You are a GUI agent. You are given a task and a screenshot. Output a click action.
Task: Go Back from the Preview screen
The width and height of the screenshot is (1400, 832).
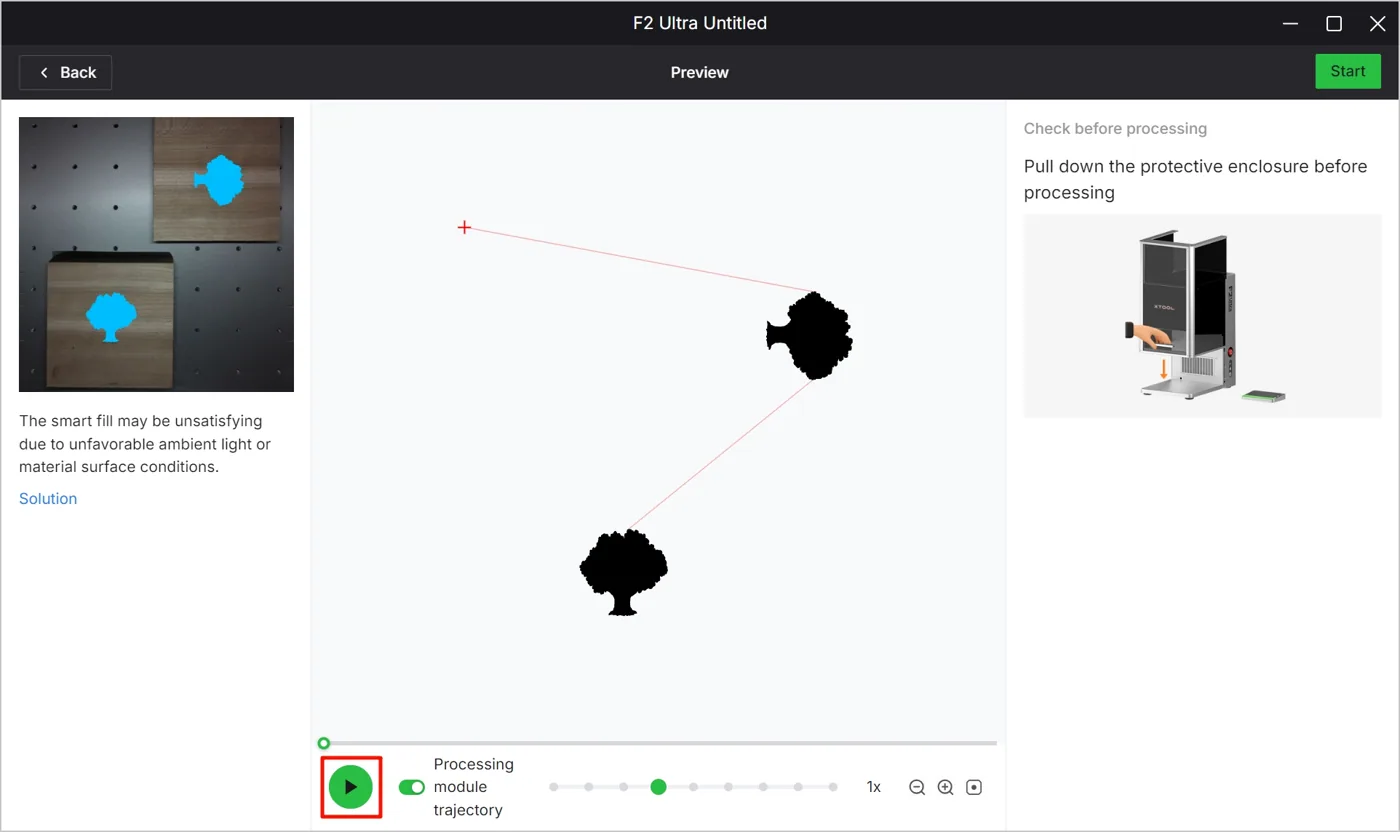point(66,72)
